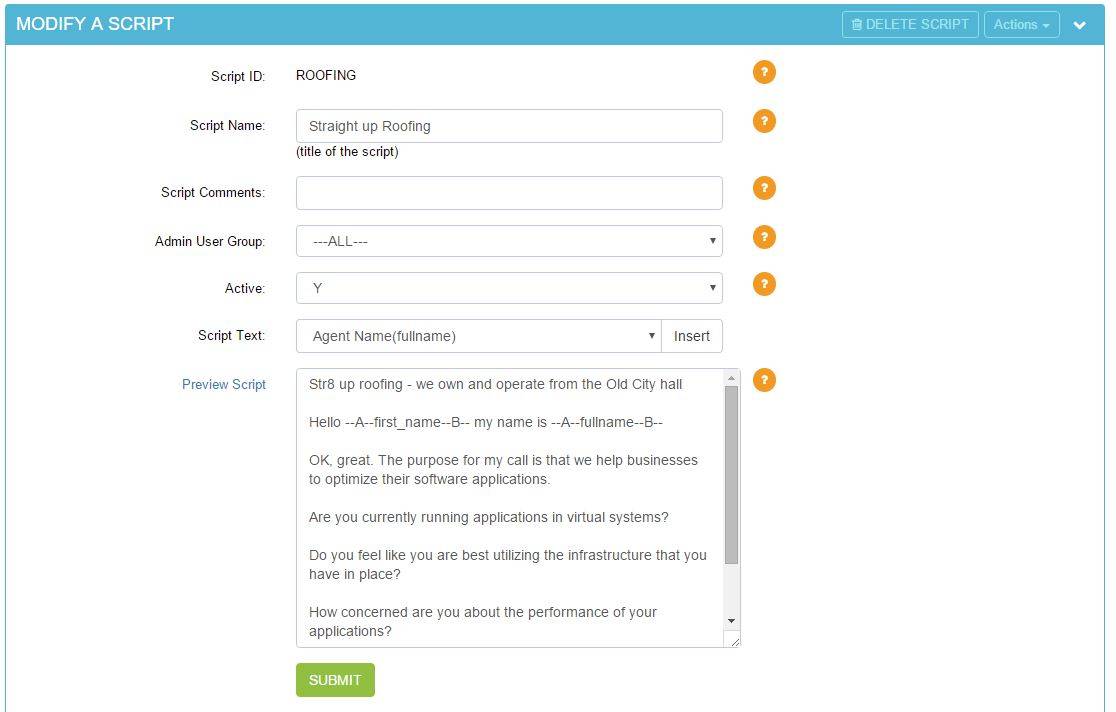Click the Insert button
The image size is (1116, 712).
point(692,336)
